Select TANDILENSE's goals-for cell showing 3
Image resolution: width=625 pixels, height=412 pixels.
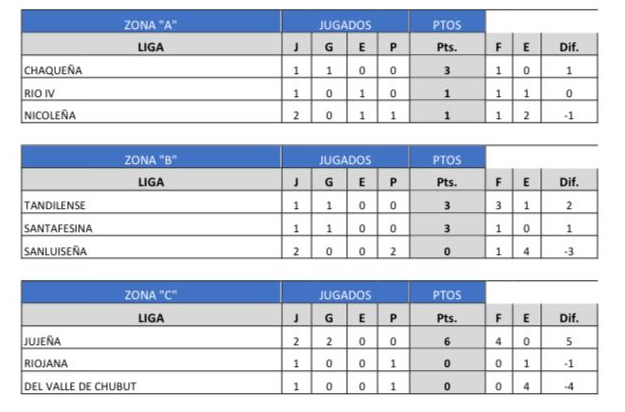point(499,202)
